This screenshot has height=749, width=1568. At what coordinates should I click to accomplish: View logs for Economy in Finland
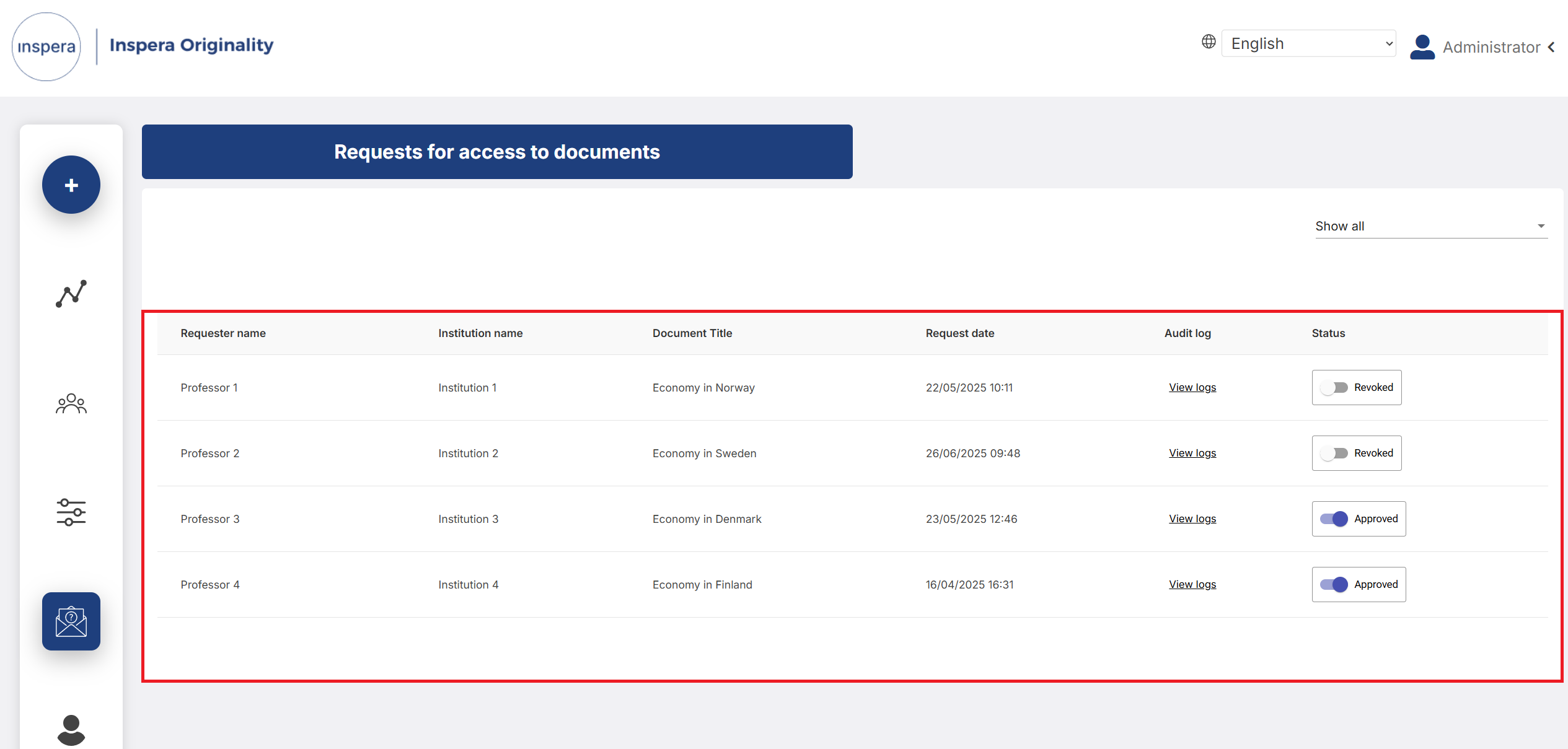[x=1192, y=584]
